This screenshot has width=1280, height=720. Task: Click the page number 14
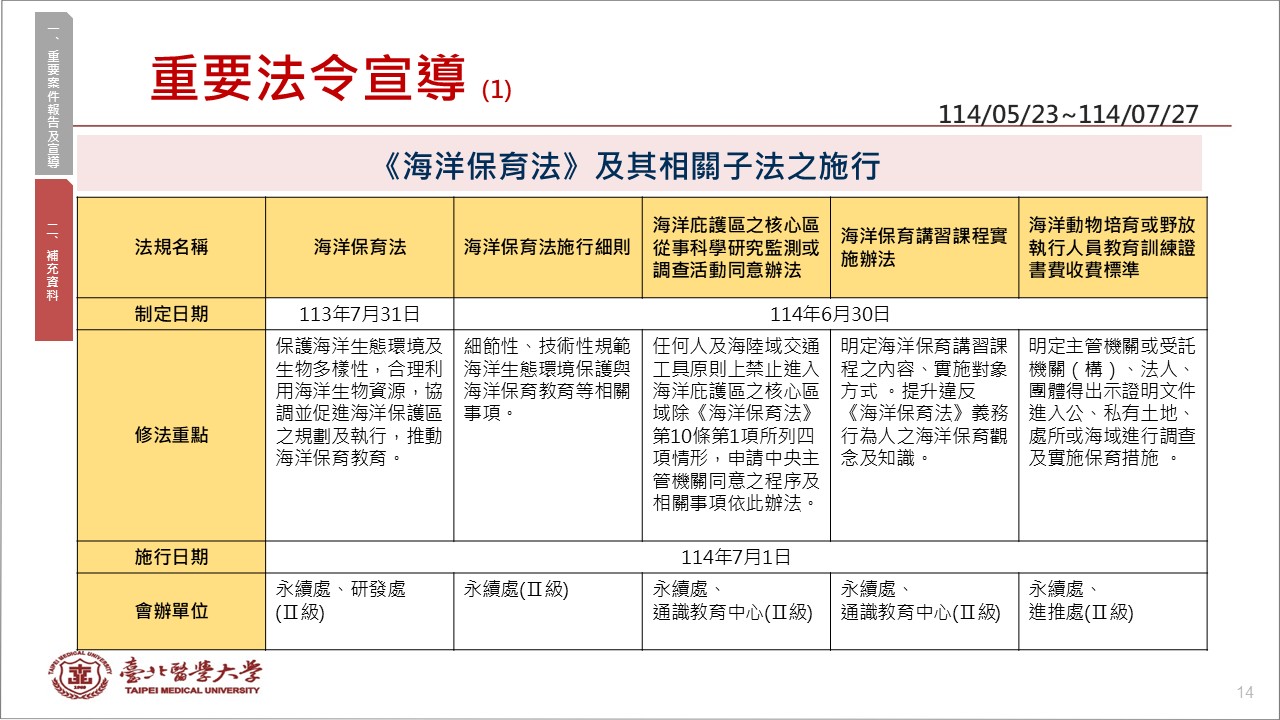coord(1245,692)
